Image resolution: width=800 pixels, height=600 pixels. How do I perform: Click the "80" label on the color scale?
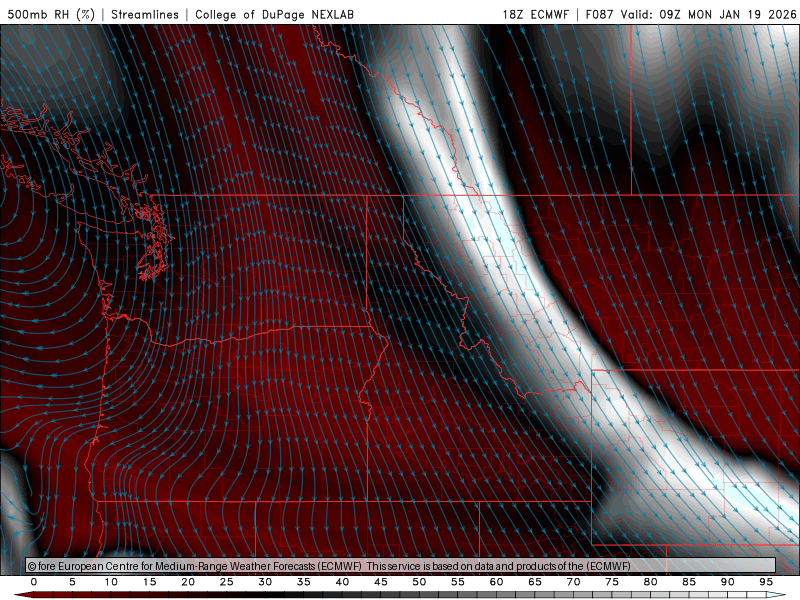click(x=650, y=582)
